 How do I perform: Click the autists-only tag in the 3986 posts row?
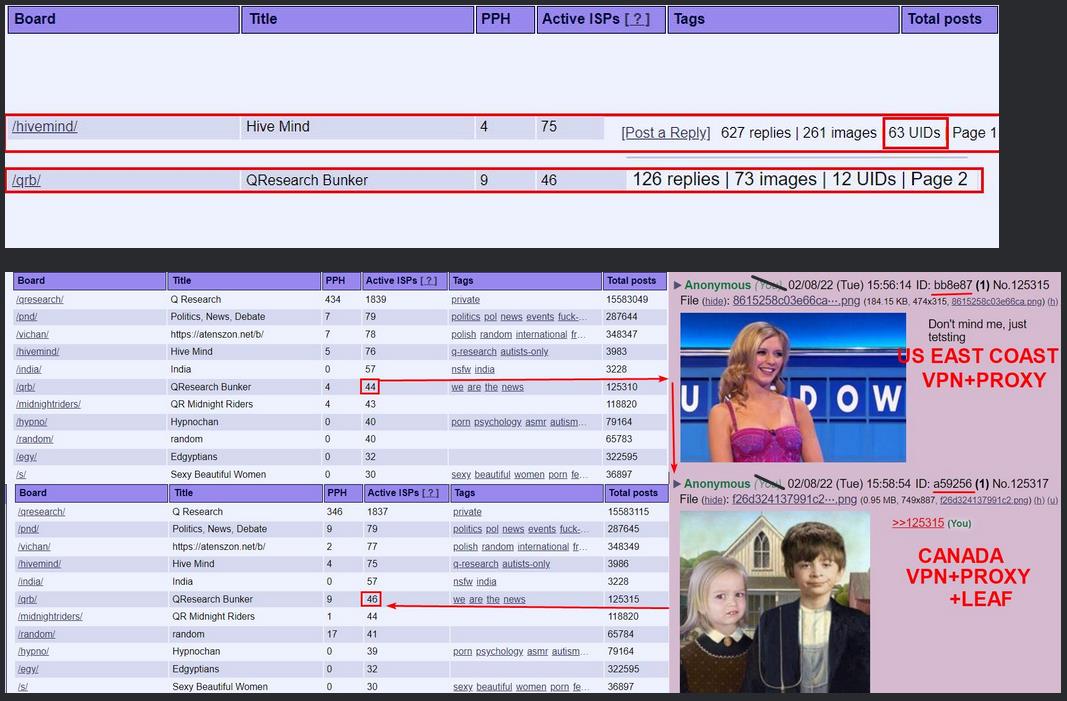pos(526,564)
